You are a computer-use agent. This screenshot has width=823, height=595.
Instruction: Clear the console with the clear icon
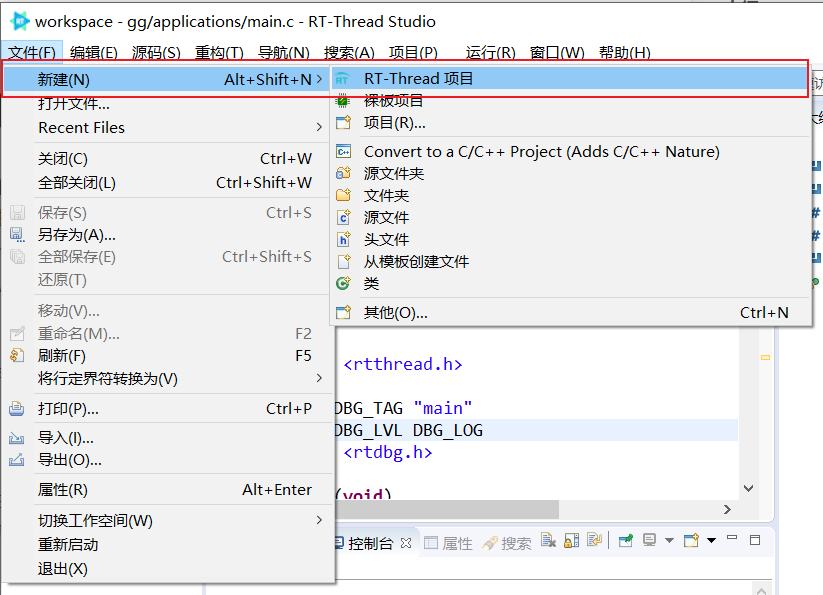[x=548, y=540]
